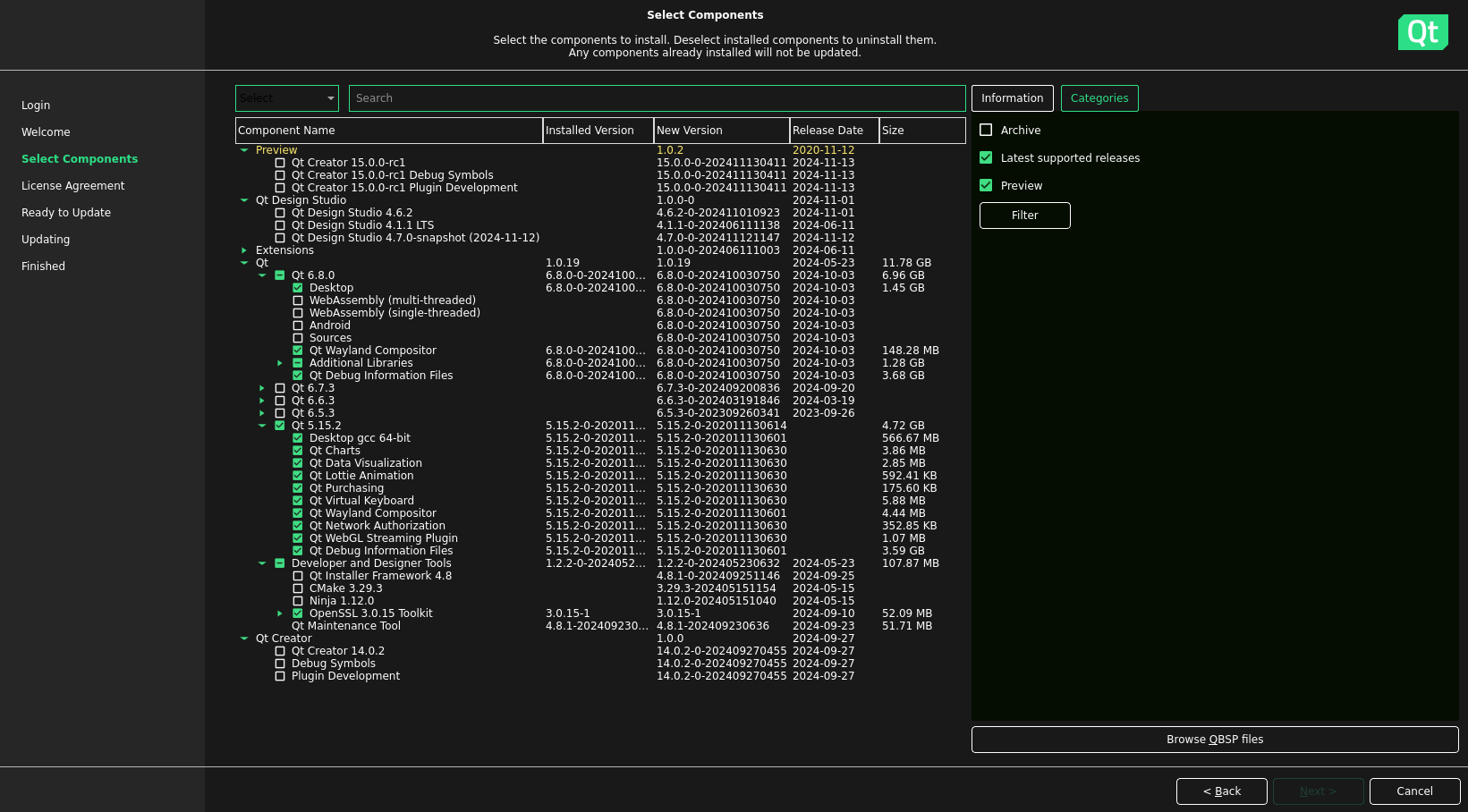This screenshot has height=812, width=1468.
Task: Click Browse QBSP files button
Action: click(x=1215, y=740)
